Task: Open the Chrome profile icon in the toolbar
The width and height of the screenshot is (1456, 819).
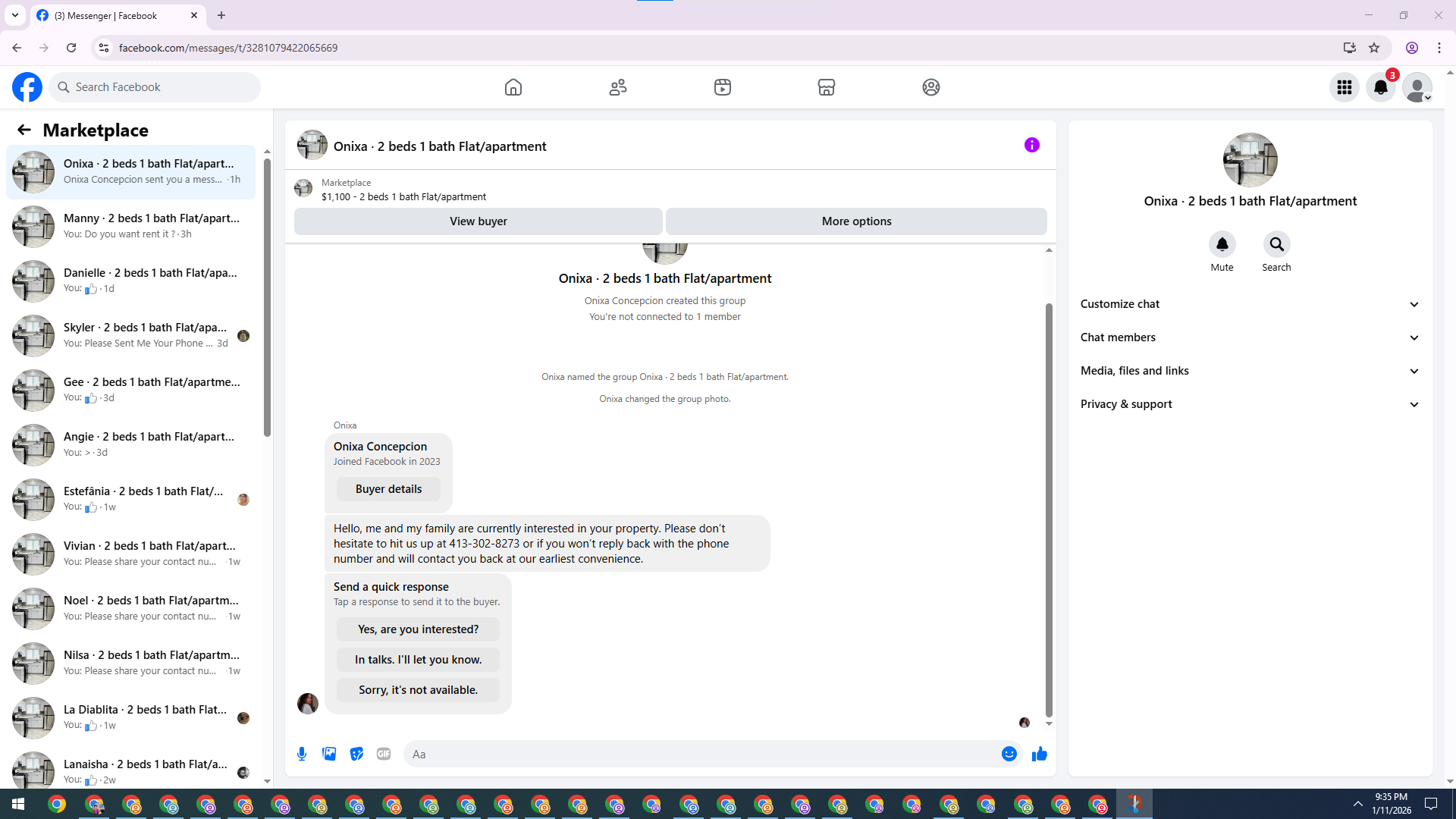Action: pyautogui.click(x=1412, y=48)
